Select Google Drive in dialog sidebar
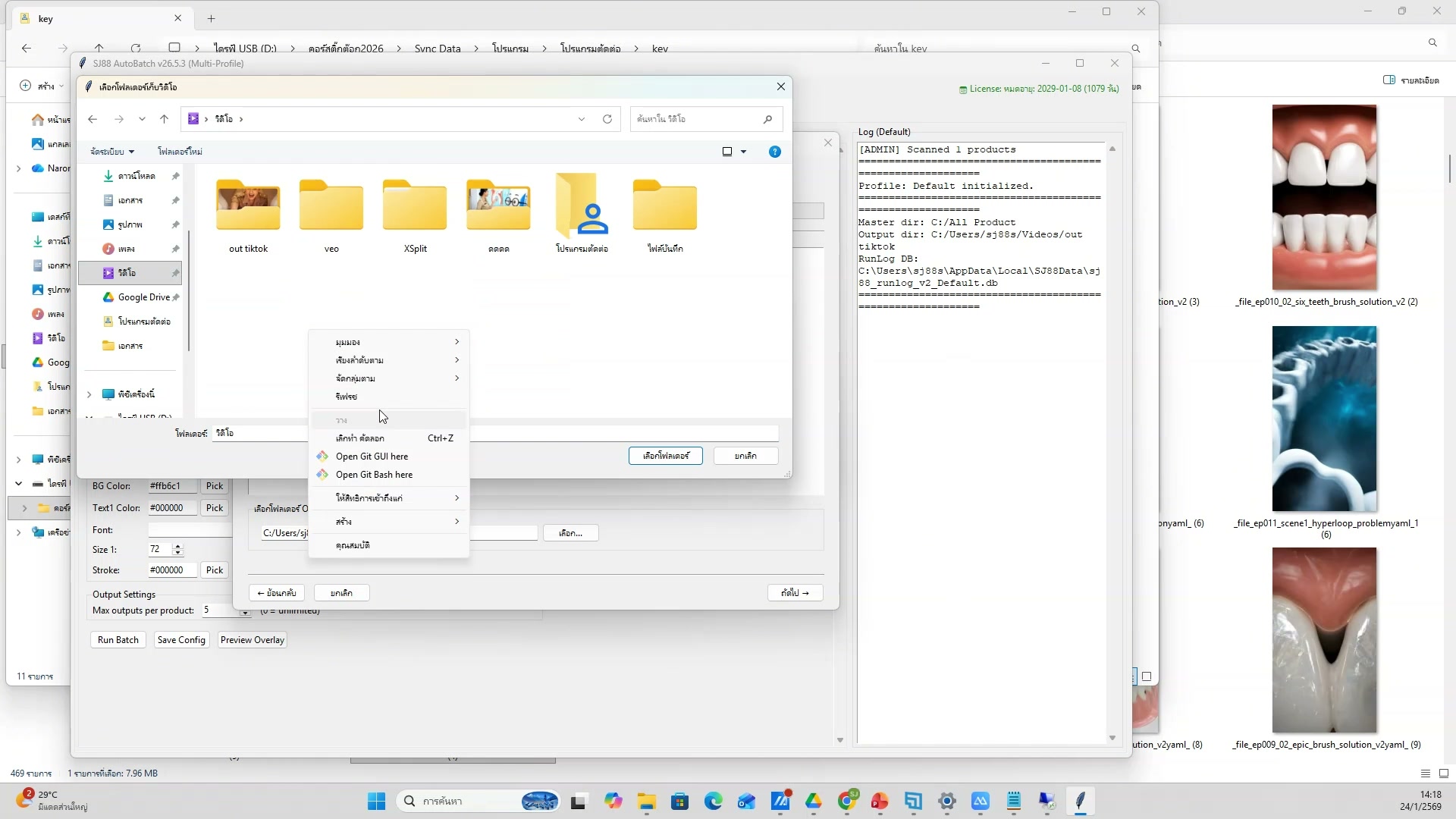Viewport: 1456px width, 819px height. 143,297
